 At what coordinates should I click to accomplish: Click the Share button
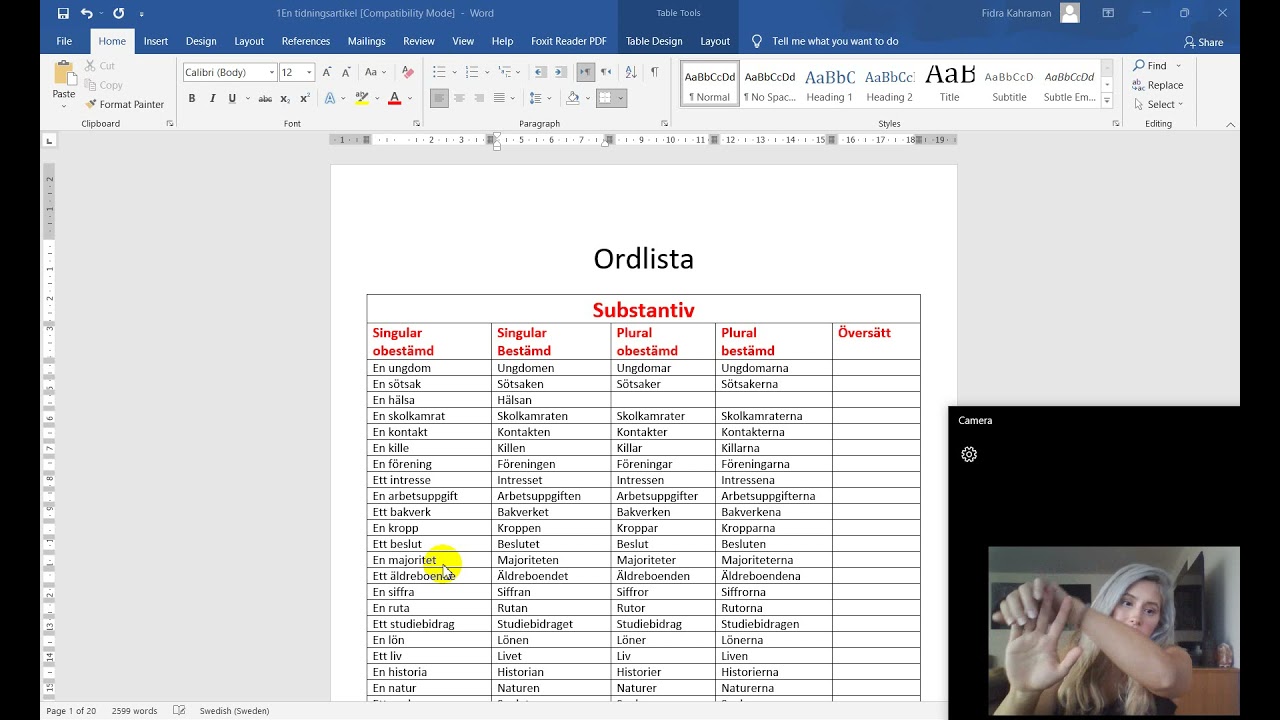click(x=1203, y=42)
